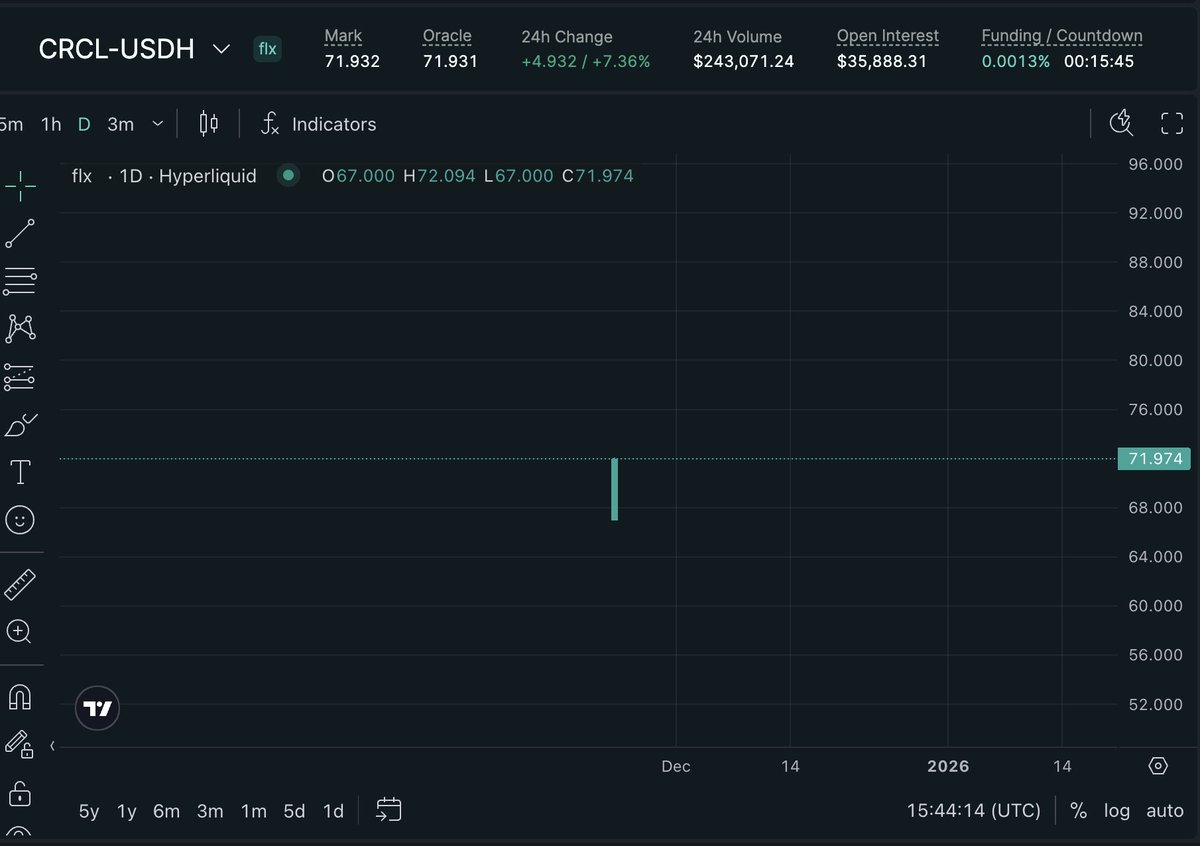Open the TradingView logo link
The image size is (1200, 846).
pos(98,709)
